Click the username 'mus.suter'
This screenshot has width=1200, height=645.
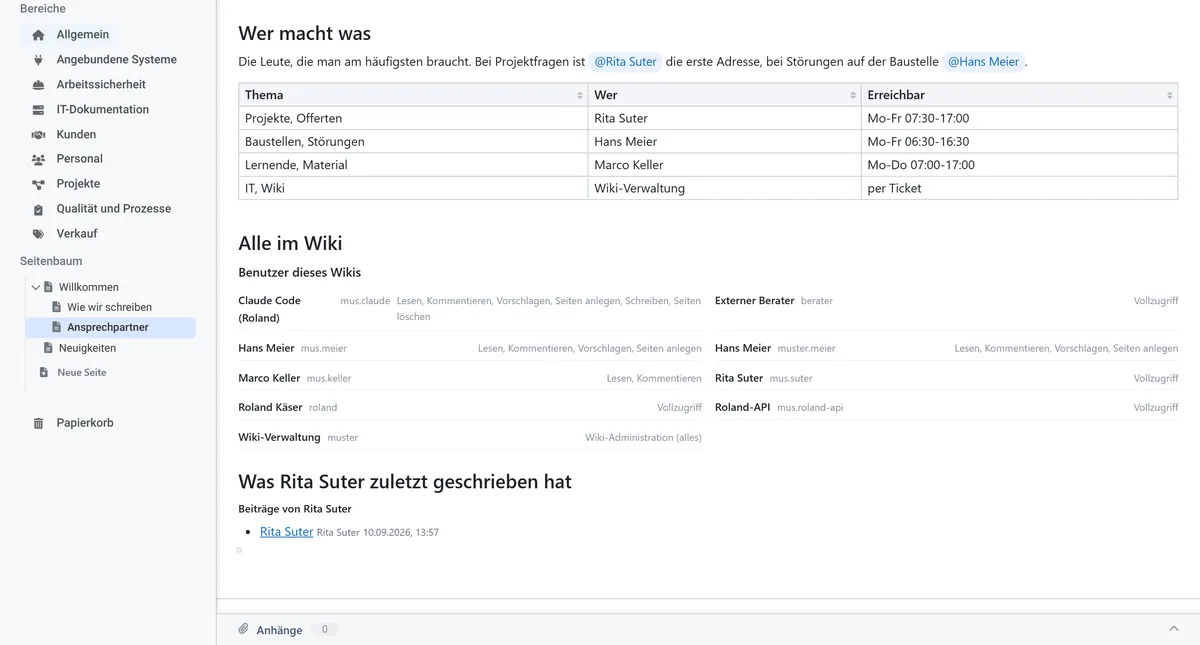791,378
